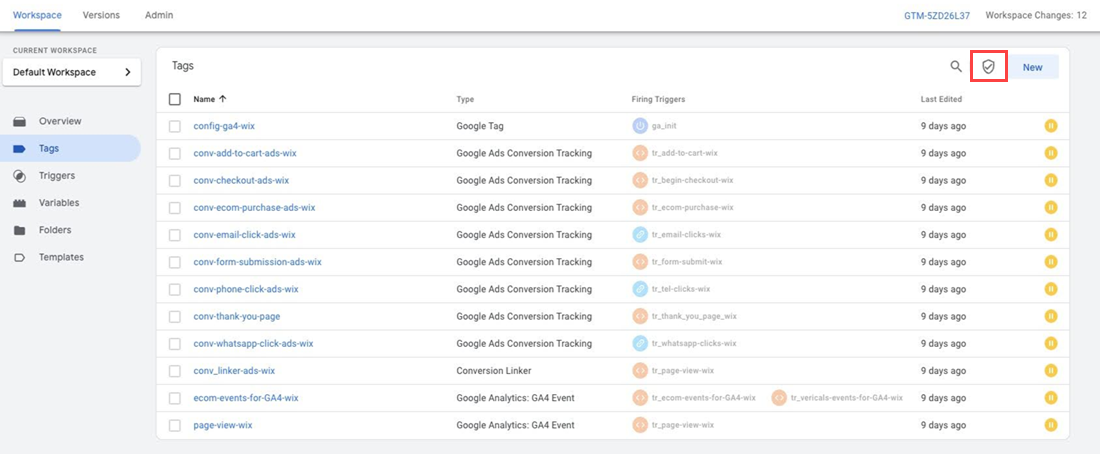Open the Admin tab
Image resolution: width=1100 pixels, height=454 pixels.
pyautogui.click(x=159, y=15)
